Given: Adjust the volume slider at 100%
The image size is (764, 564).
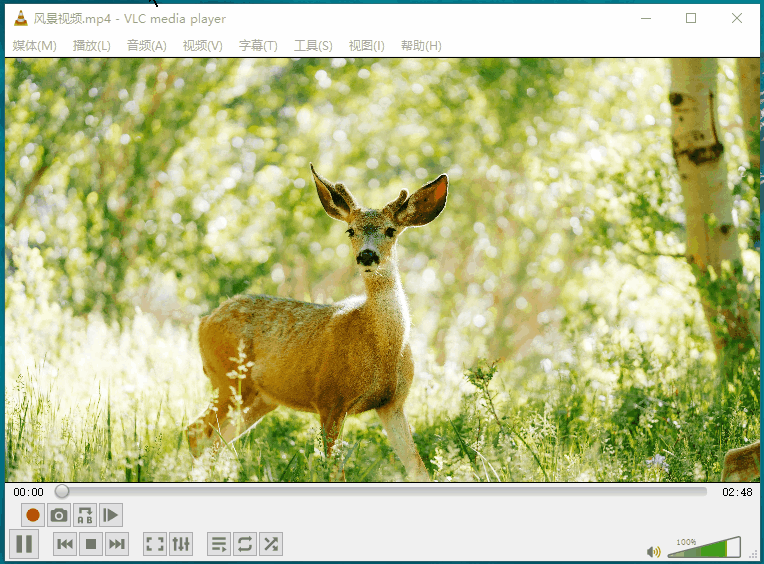Looking at the screenshot, I should [x=704, y=548].
